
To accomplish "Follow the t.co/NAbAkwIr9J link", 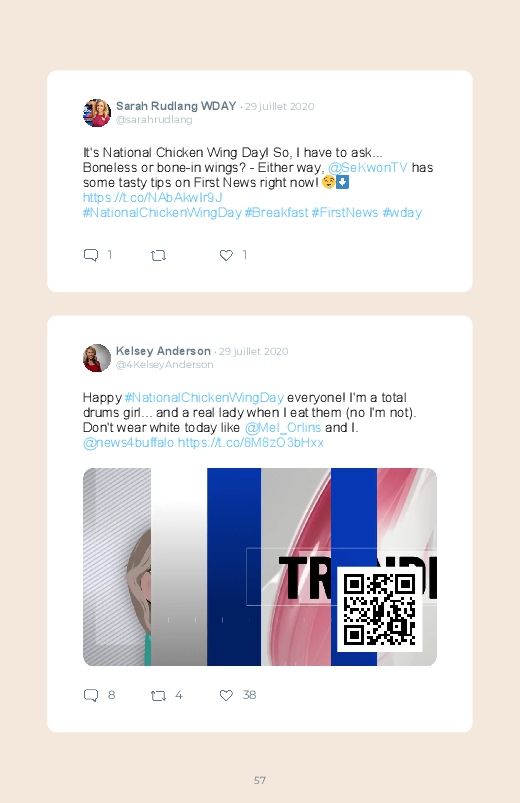I will tap(153, 198).
